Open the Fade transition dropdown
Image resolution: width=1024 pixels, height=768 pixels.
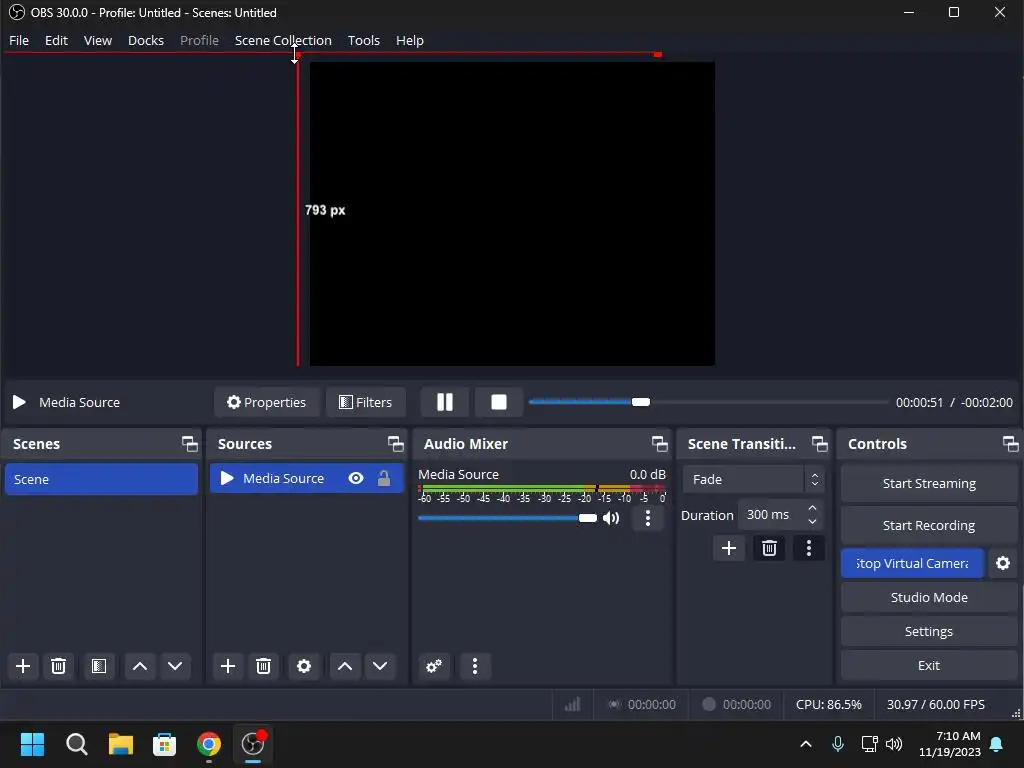click(753, 479)
